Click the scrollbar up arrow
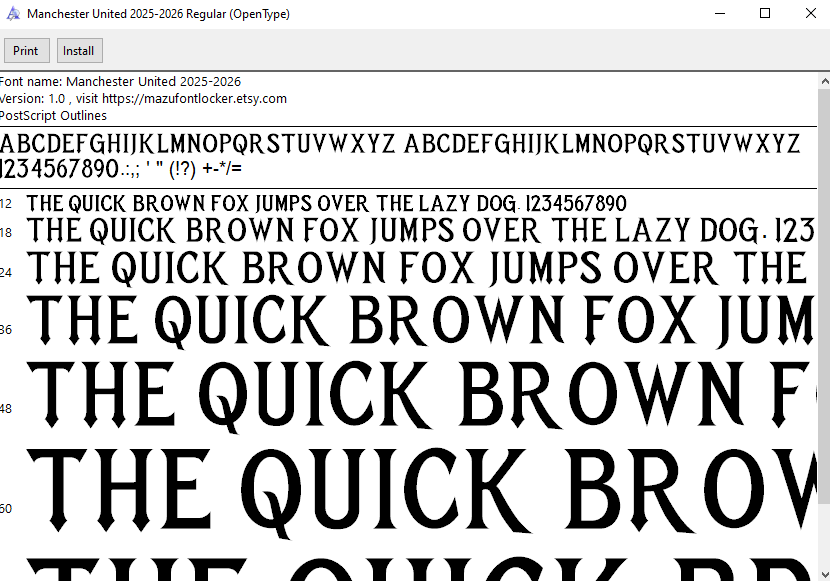Viewport: 830px width, 581px height. 822,81
